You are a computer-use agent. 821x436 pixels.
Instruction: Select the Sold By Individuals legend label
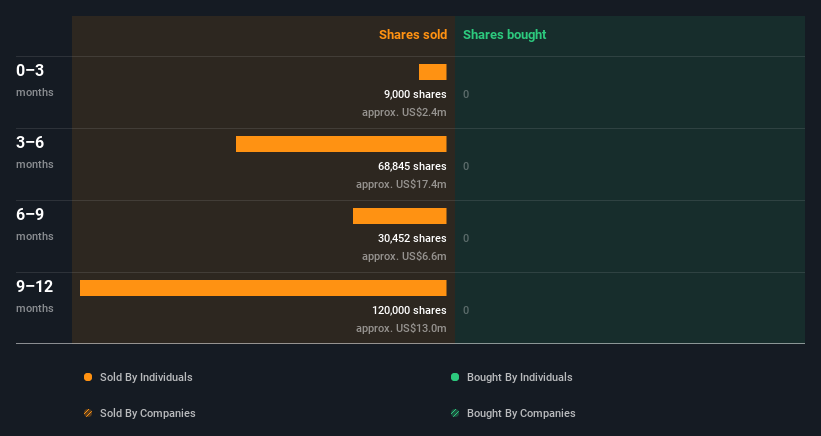(x=146, y=377)
